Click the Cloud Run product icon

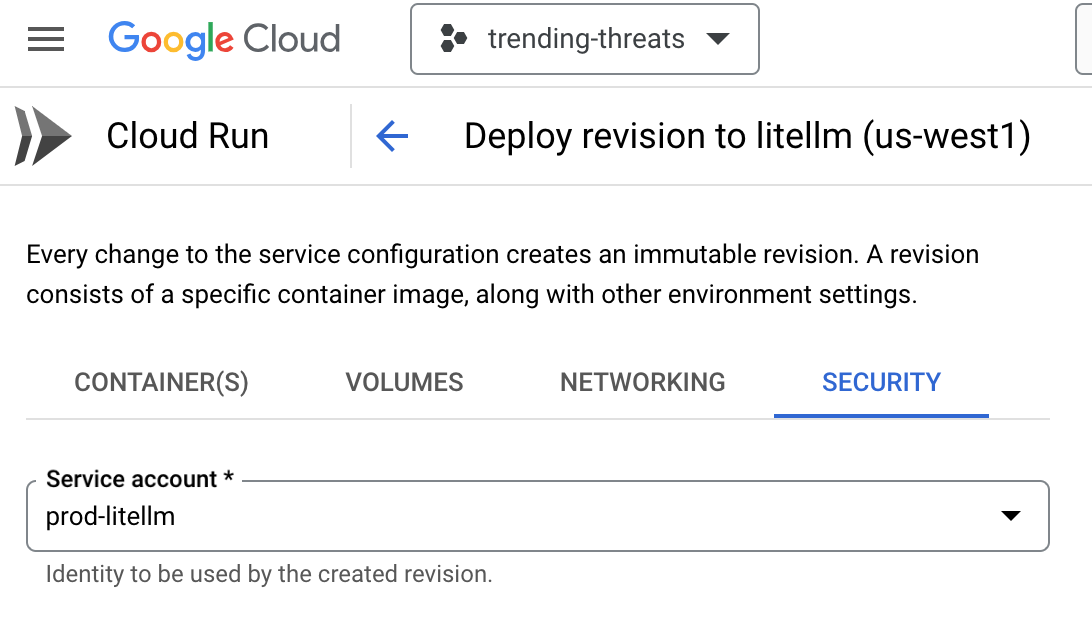43,136
